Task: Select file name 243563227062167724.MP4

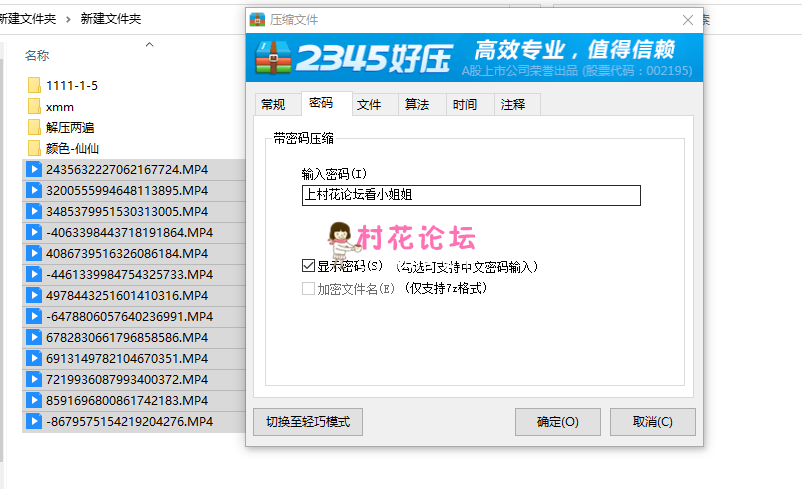Action: point(127,169)
